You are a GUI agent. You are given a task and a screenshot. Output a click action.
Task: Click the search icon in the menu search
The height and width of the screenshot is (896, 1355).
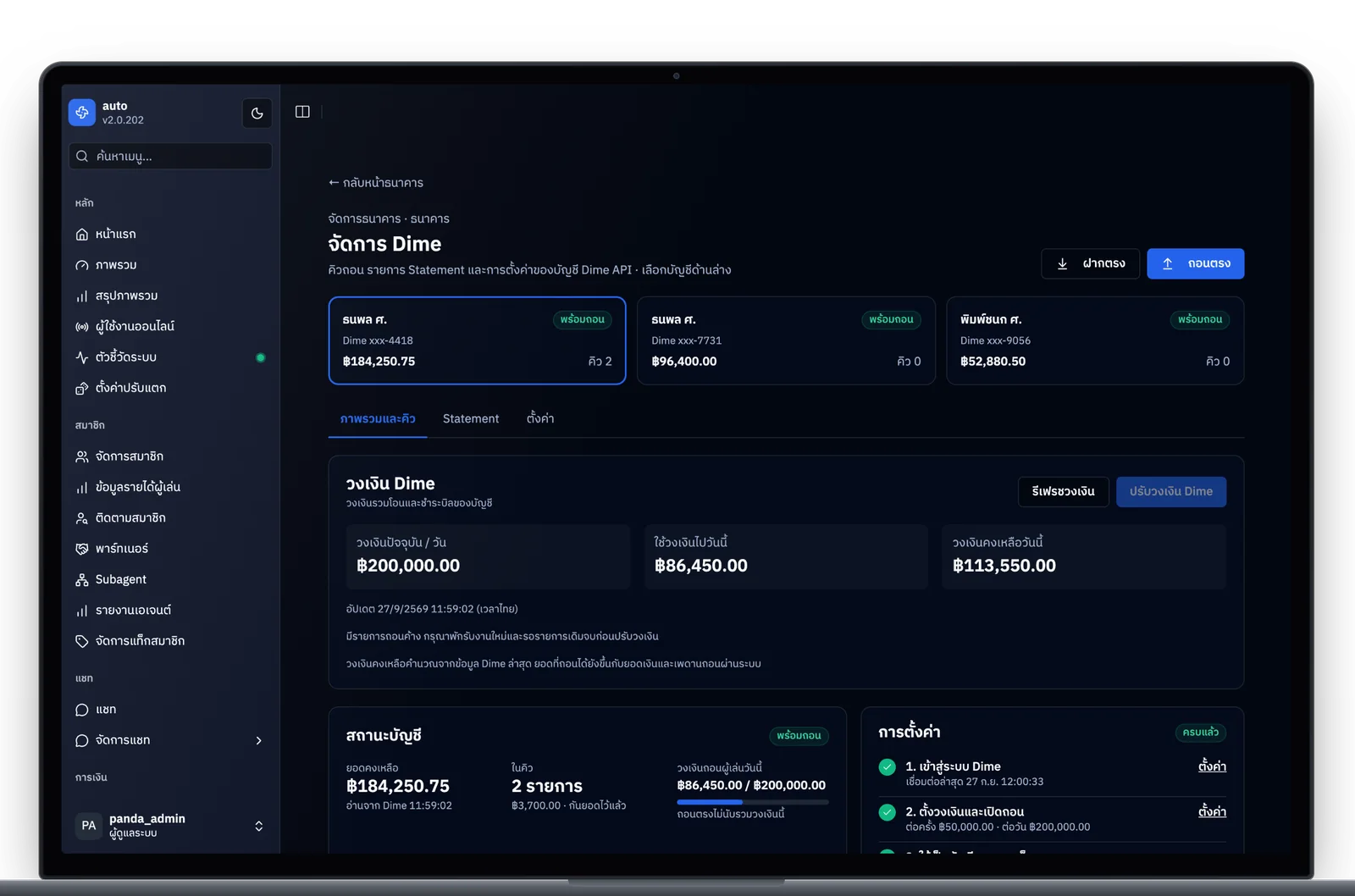pyautogui.click(x=82, y=156)
